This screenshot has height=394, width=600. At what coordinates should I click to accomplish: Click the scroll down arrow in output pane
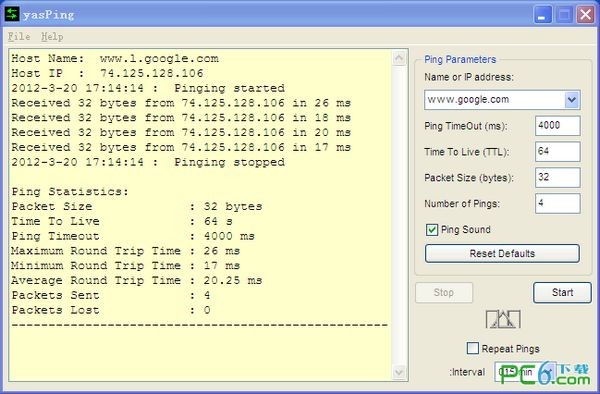(x=399, y=371)
